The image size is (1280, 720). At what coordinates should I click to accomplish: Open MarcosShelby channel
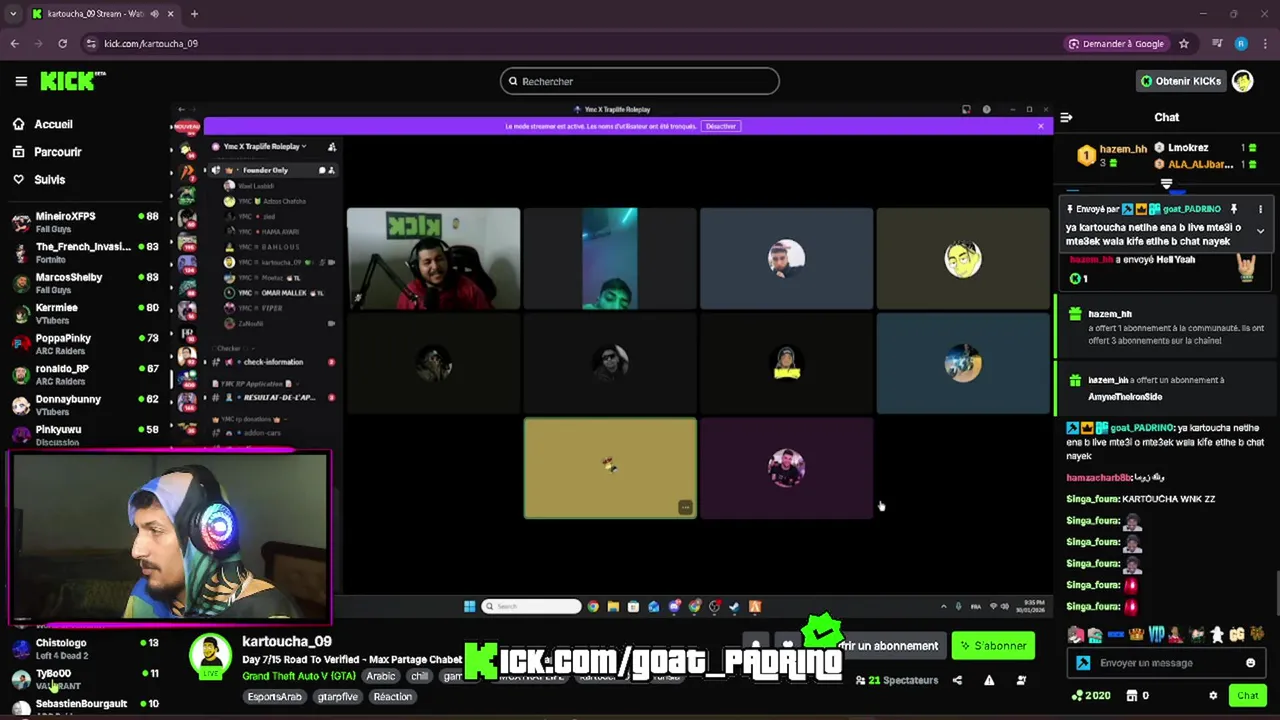pos(84,283)
